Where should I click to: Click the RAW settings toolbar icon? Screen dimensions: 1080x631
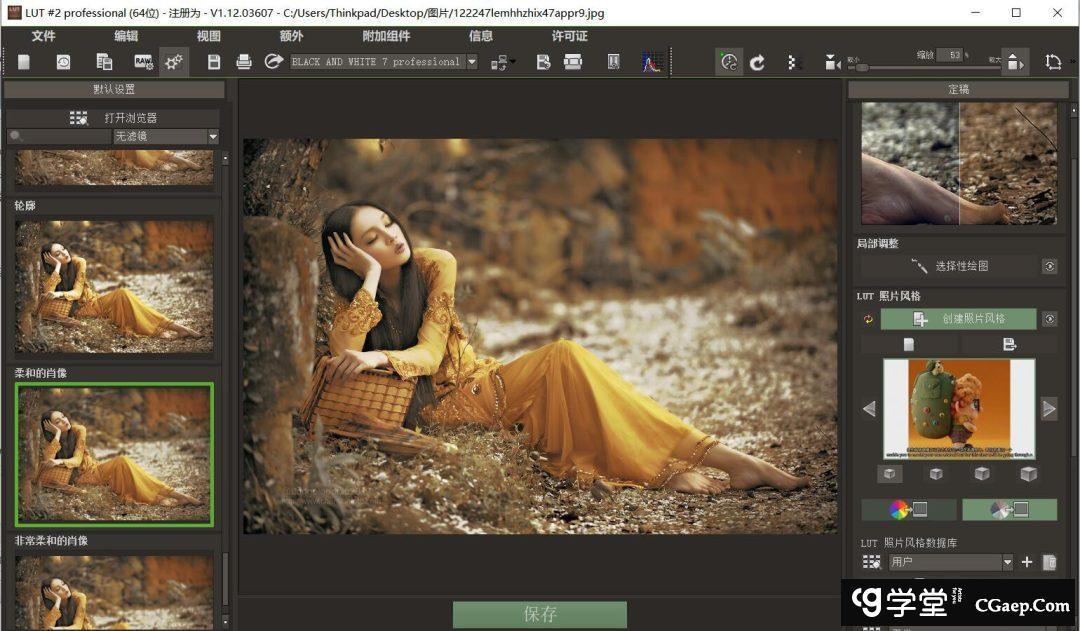(143, 62)
